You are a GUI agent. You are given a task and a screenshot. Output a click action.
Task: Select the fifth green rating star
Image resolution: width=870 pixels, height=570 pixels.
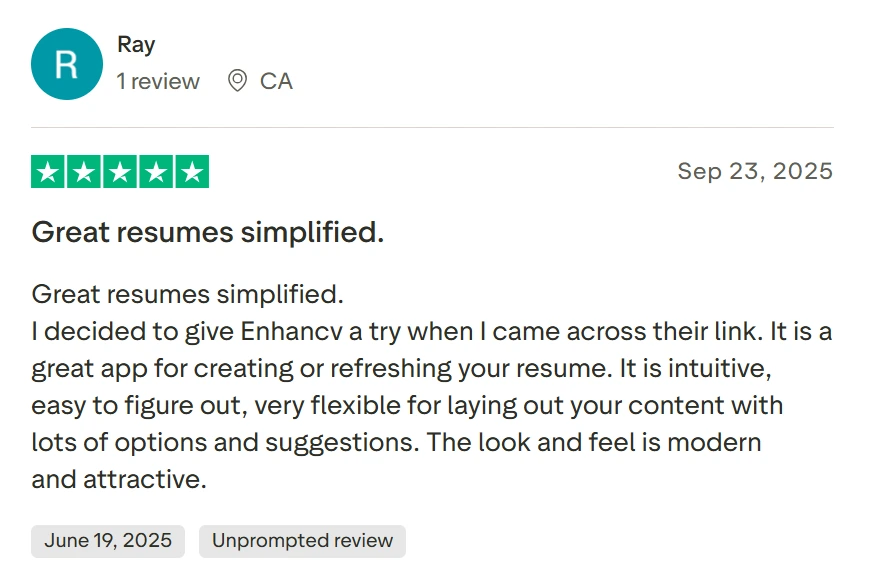coord(192,172)
